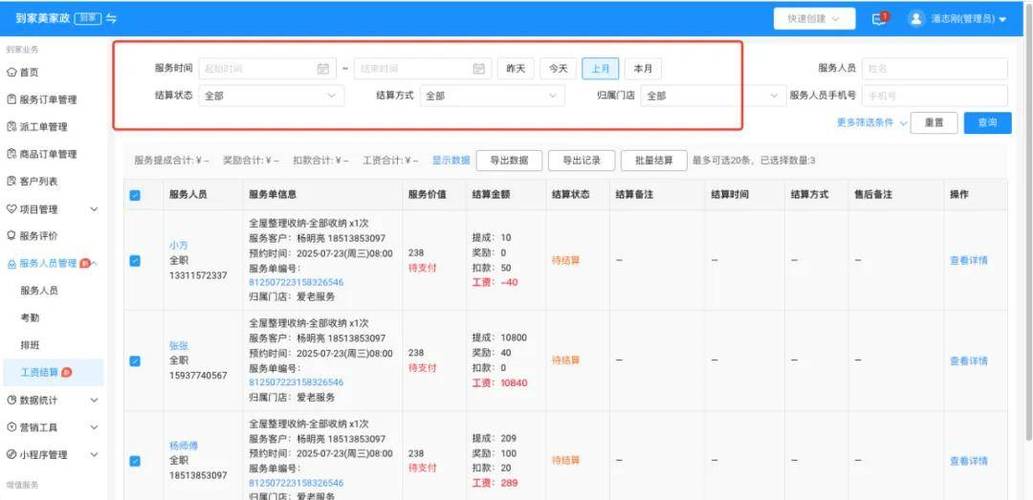Click the 到家美家政 logo text
The width and height of the screenshot is (1033, 500).
point(43,18)
